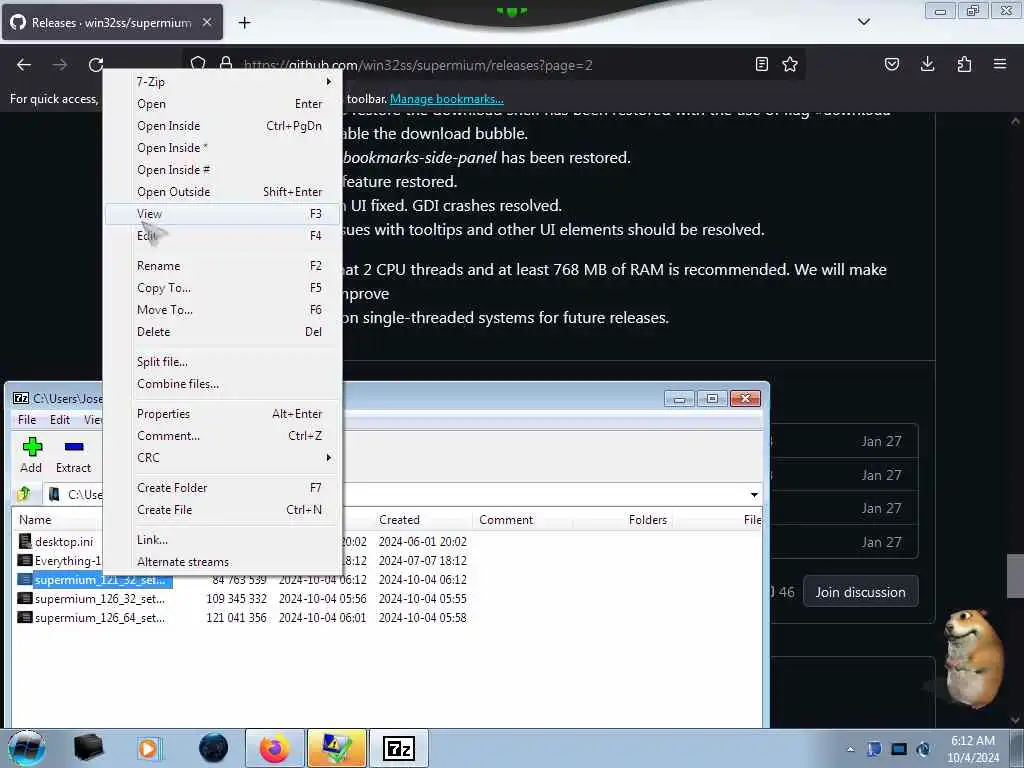This screenshot has width=1024, height=768.
Task: Open media player taskbar icon
Action: (148, 748)
